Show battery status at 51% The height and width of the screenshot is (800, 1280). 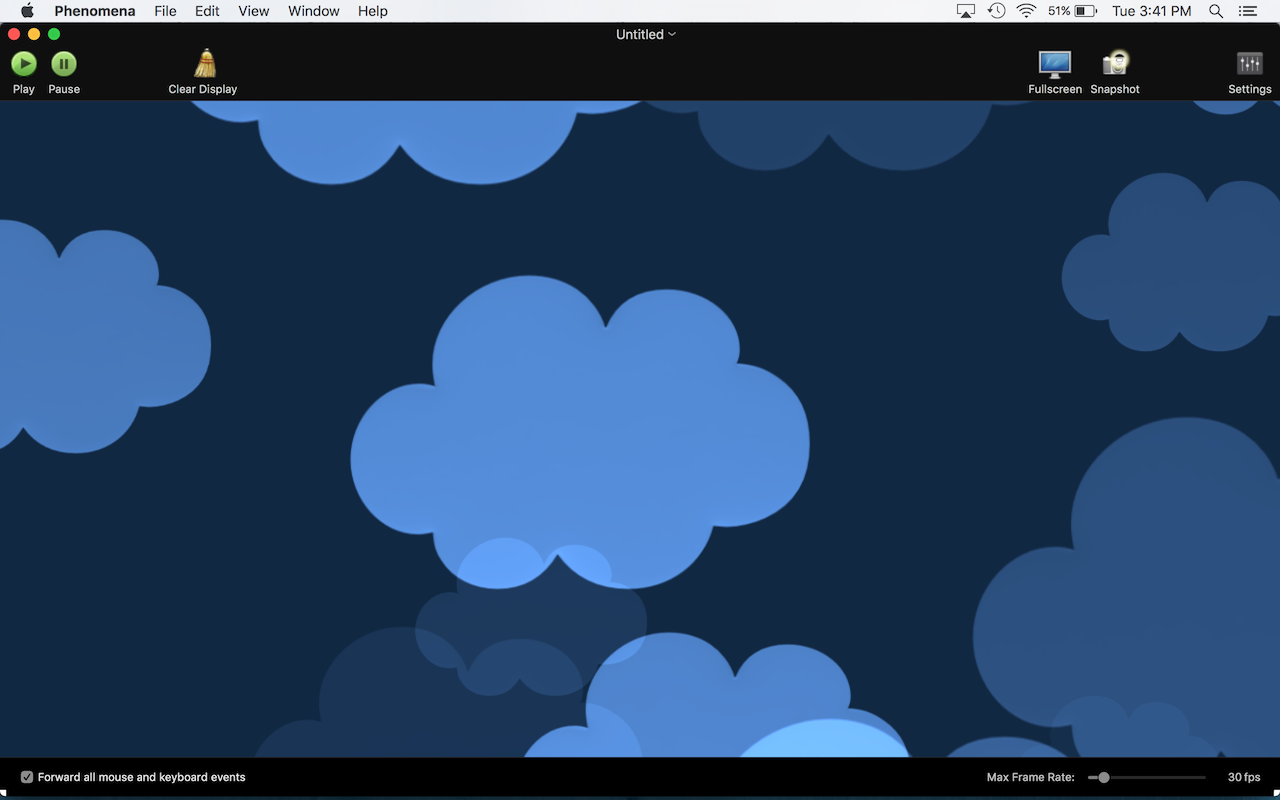1073,11
